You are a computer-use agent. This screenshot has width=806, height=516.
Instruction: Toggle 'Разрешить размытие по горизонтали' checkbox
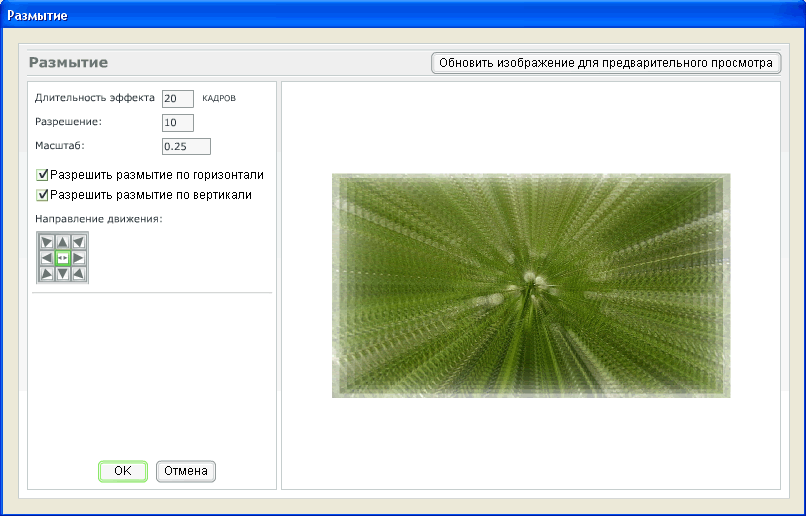[x=42, y=175]
